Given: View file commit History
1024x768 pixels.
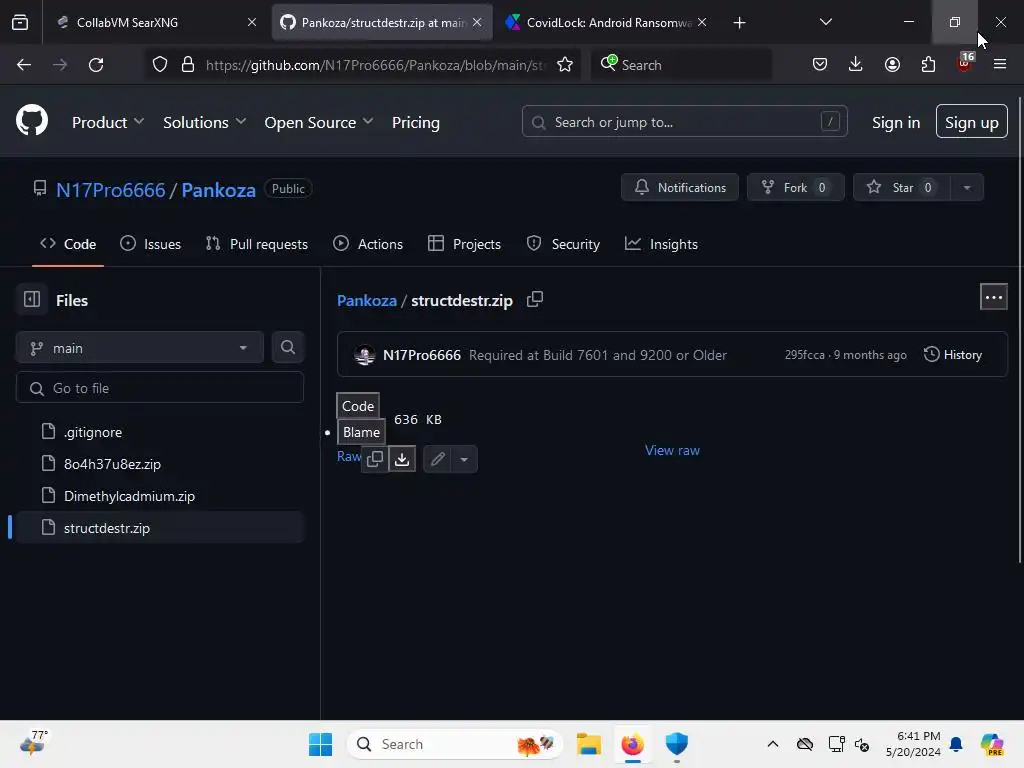Looking at the screenshot, I should click(x=953, y=355).
